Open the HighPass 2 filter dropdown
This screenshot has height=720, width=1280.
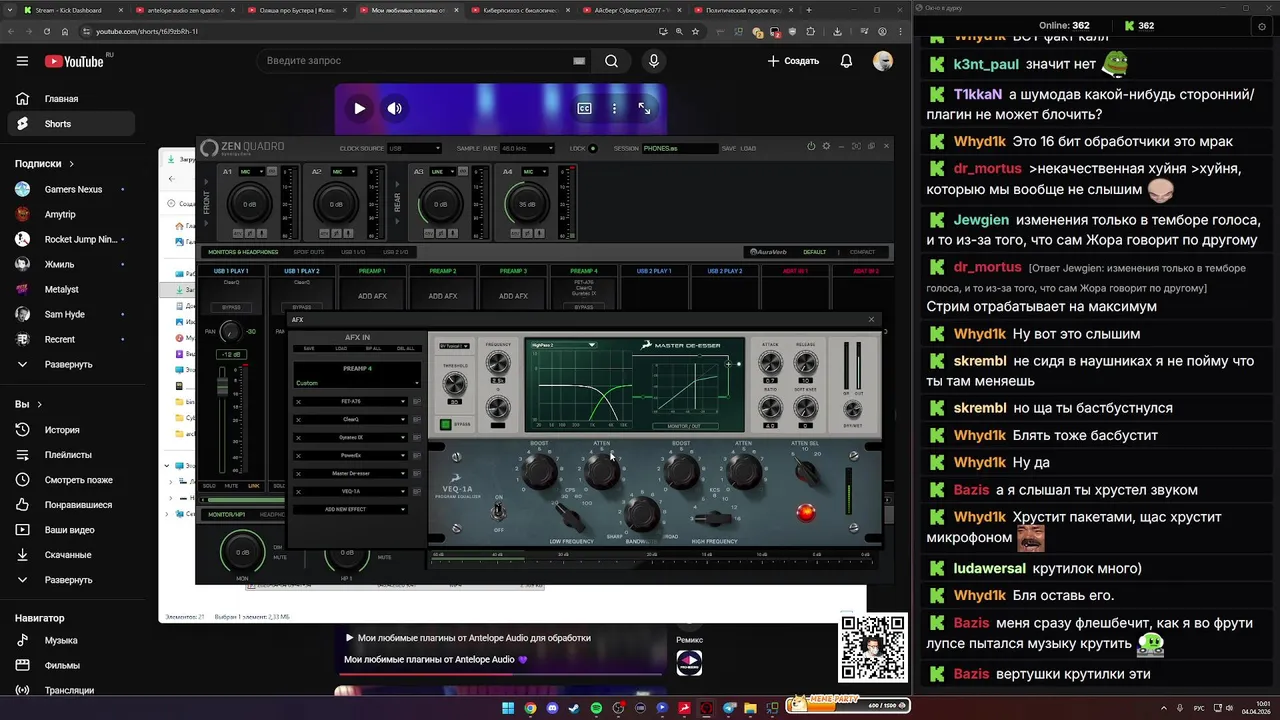tap(563, 344)
